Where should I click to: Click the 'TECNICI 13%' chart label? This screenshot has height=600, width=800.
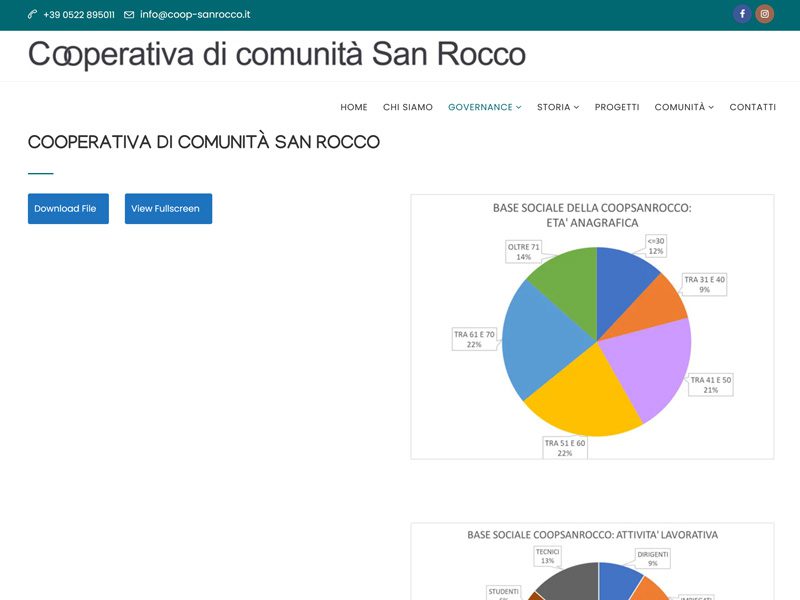coord(547,556)
